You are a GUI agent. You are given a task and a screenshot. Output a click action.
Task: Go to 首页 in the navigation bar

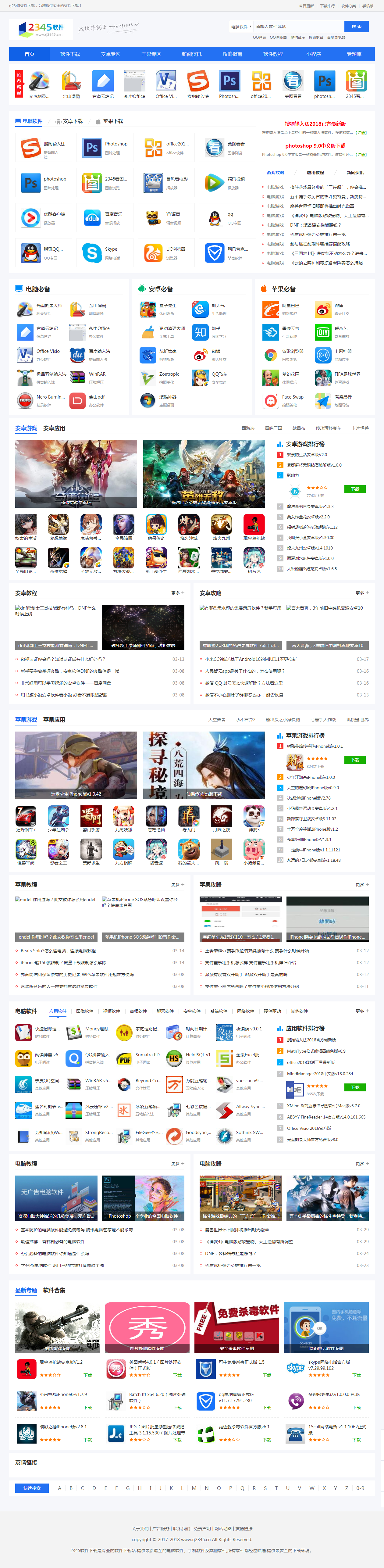click(x=29, y=54)
